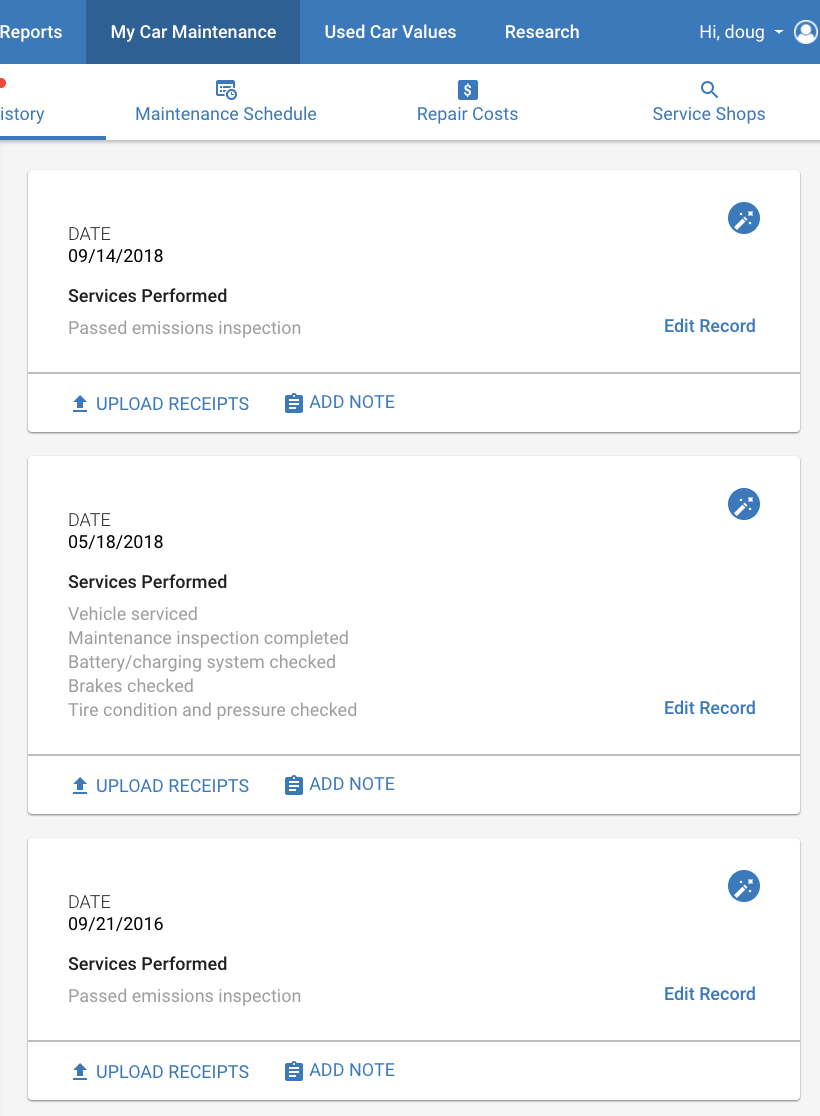This screenshot has width=820, height=1116.
Task: Edit Record for 09/21/2016 inspection
Action: 710,994
